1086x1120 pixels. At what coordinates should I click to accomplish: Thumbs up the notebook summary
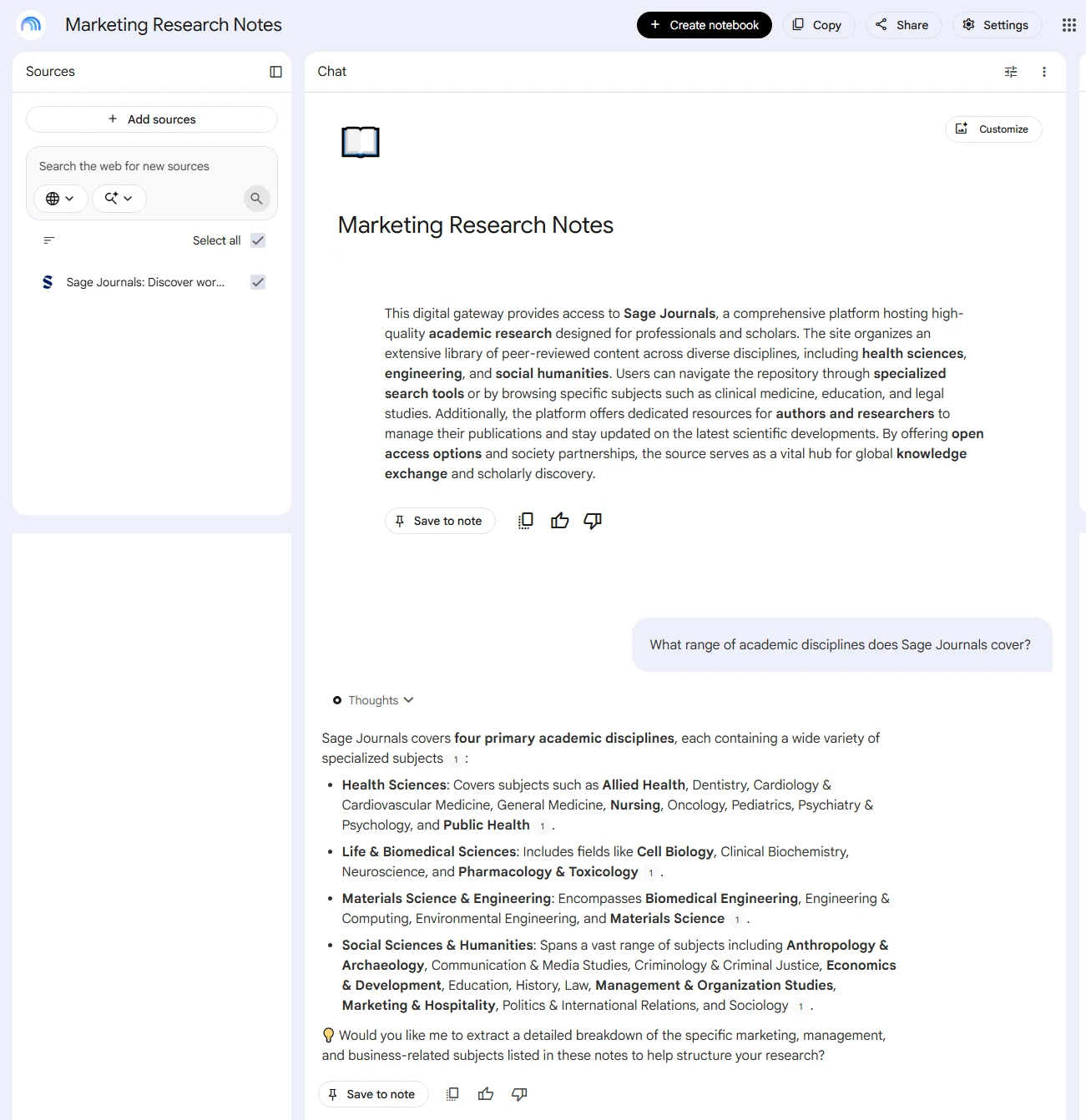coord(560,521)
